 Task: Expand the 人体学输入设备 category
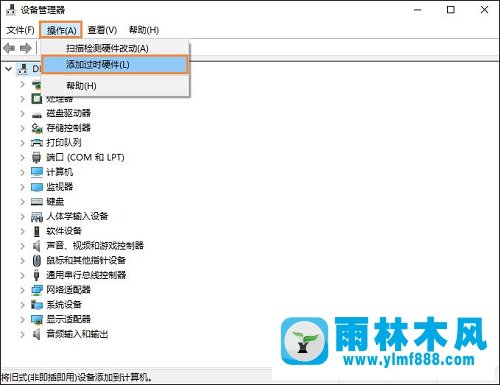coord(22,216)
